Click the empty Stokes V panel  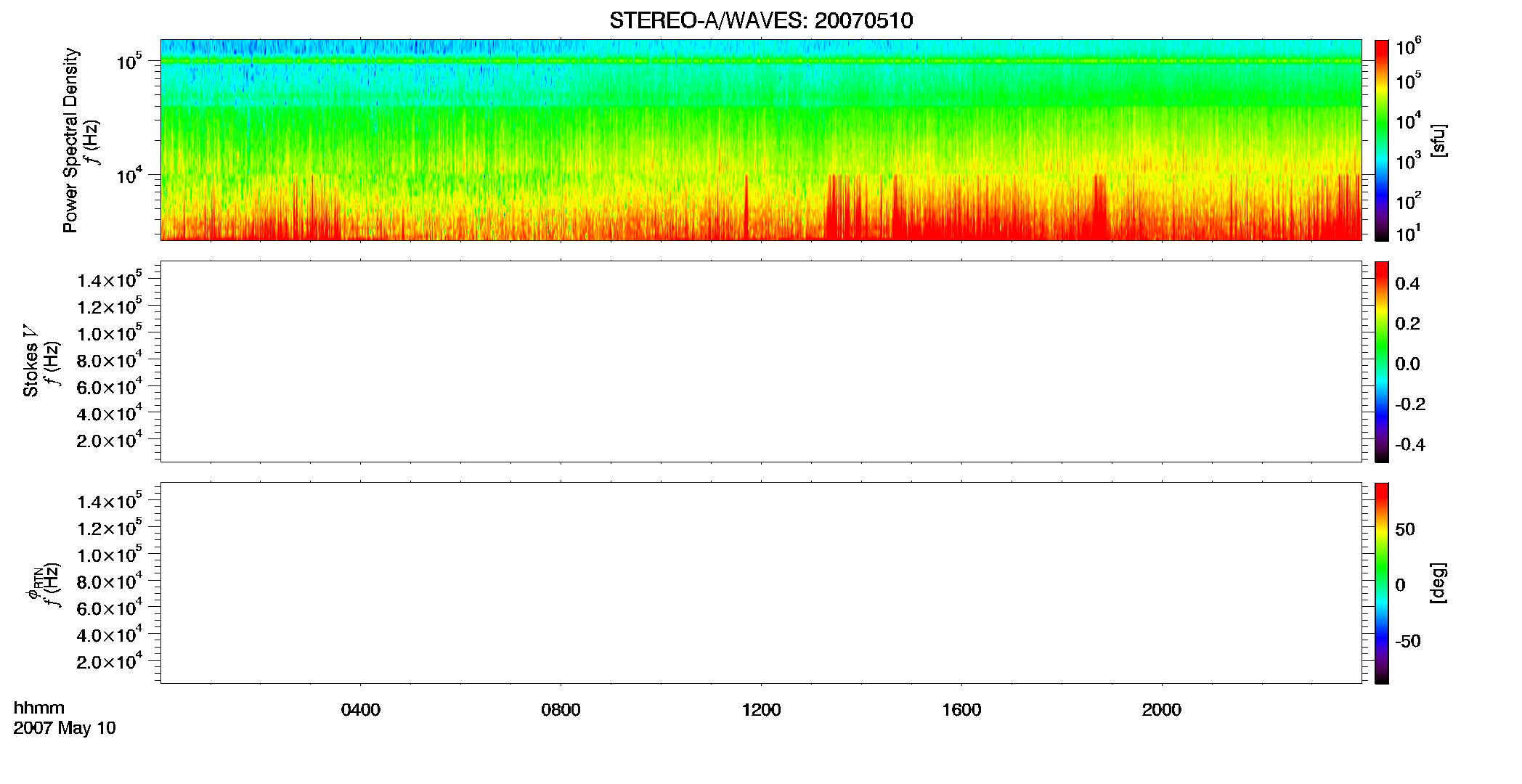(761, 362)
